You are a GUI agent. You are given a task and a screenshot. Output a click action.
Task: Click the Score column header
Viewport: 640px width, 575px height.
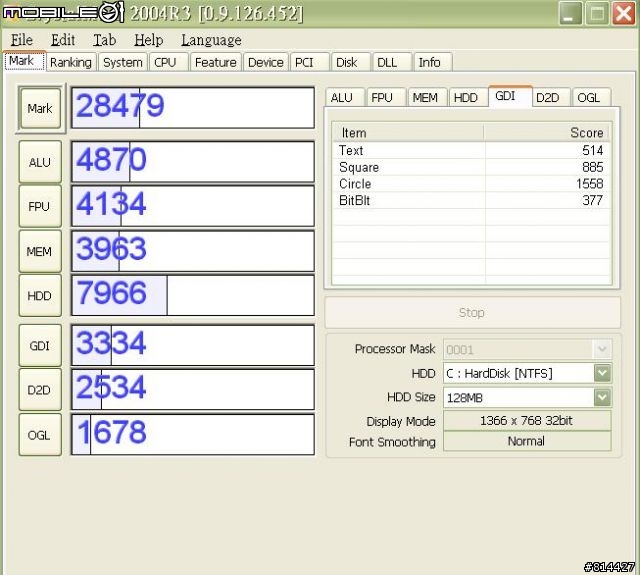(547, 132)
